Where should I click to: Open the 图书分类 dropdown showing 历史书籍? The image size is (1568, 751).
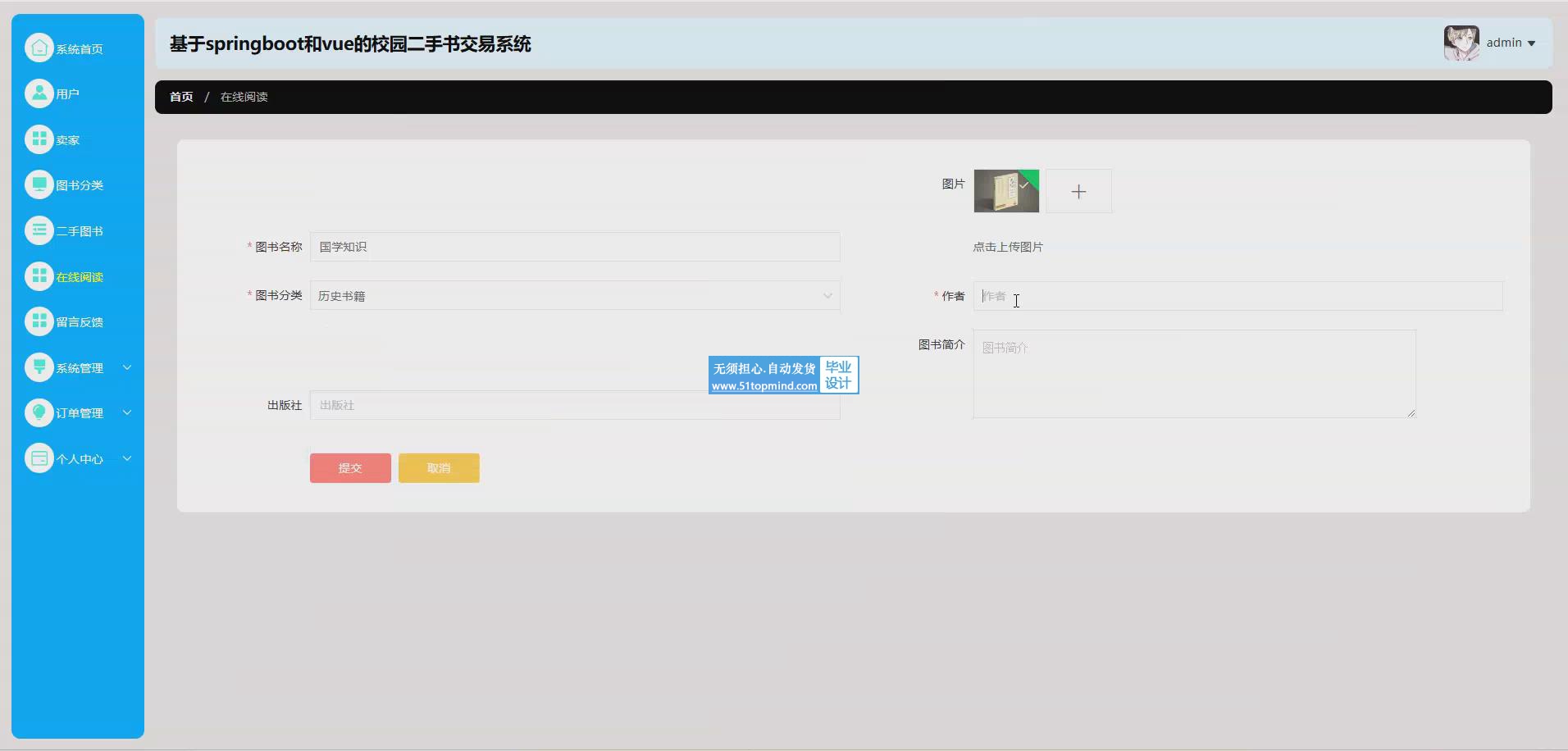(x=574, y=296)
